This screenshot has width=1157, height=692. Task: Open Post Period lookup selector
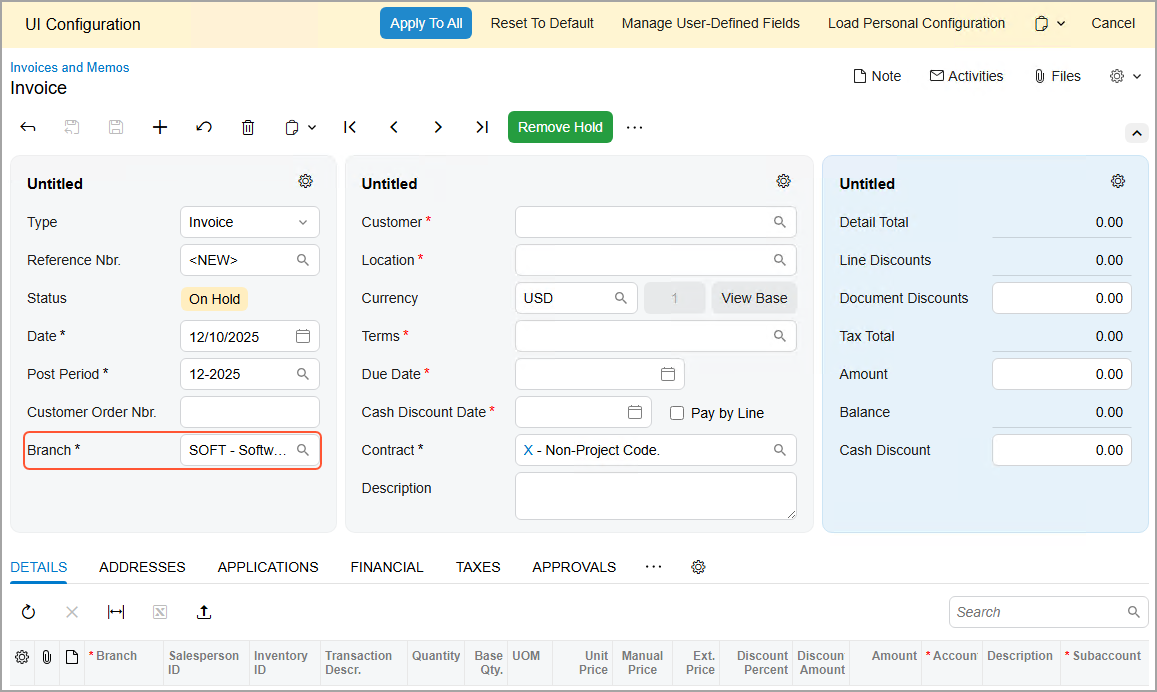click(303, 374)
